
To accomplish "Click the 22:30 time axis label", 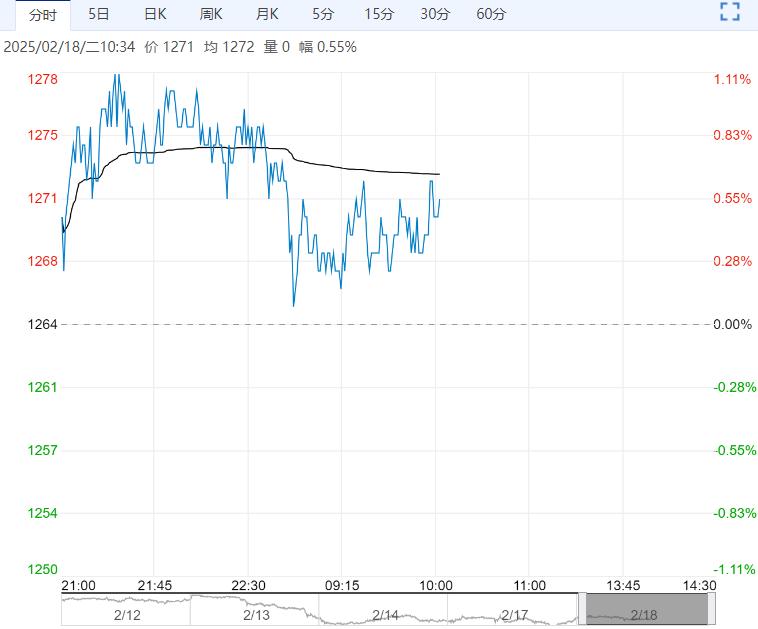I will pyautogui.click(x=248, y=585).
